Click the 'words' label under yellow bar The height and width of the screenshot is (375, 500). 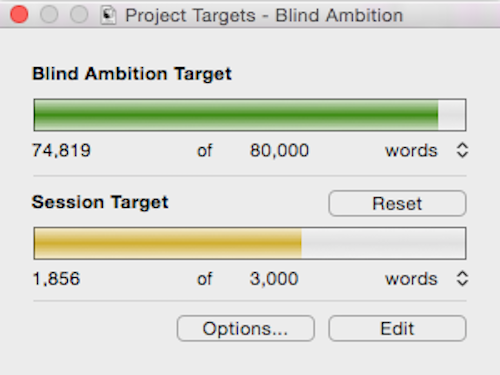[x=411, y=279]
